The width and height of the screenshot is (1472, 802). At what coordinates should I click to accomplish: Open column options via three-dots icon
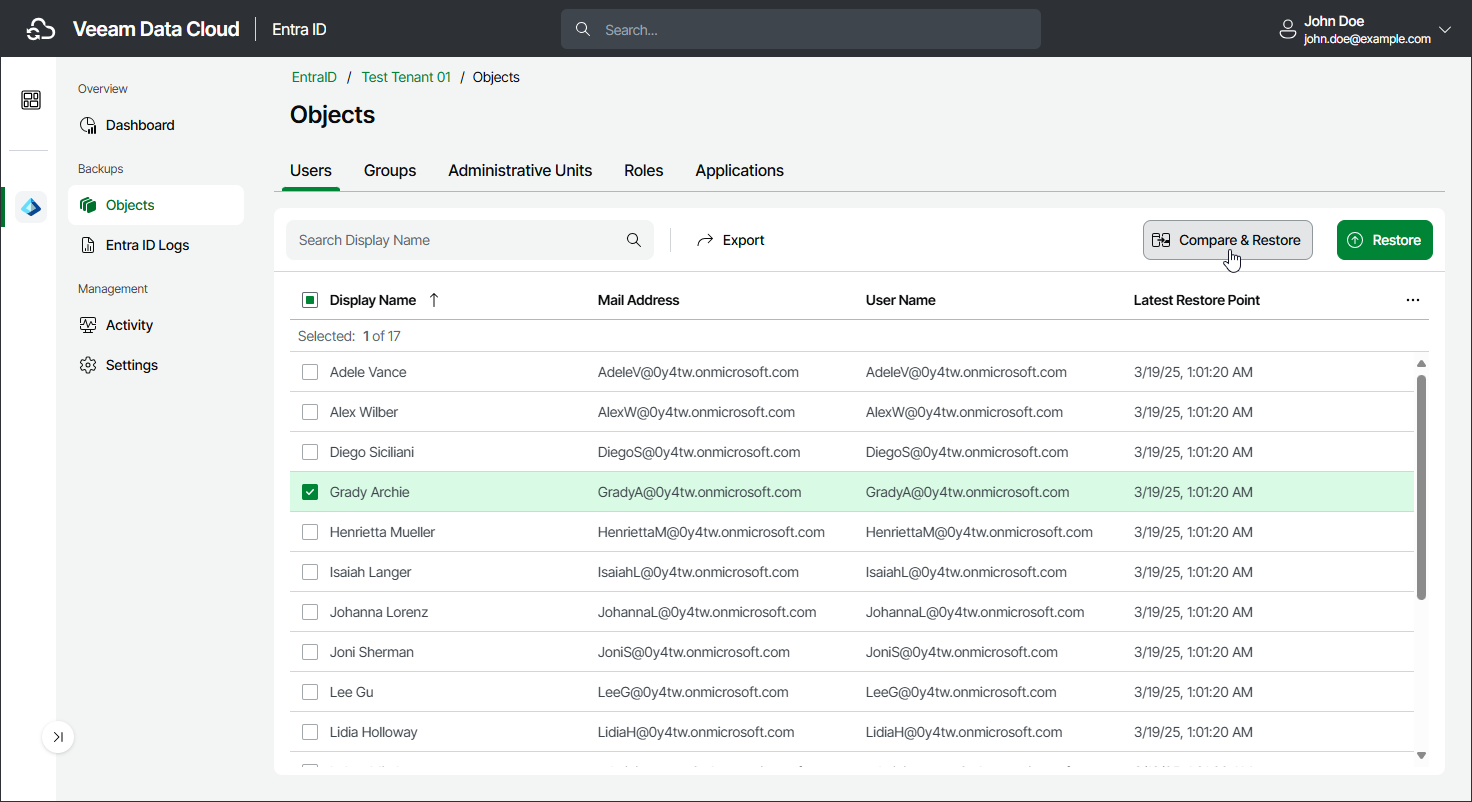coord(1413,300)
